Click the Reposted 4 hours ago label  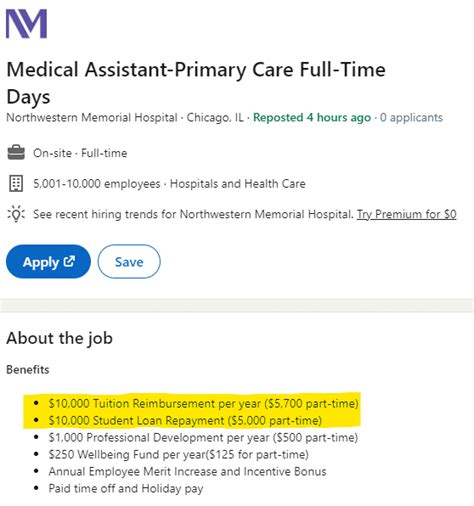click(x=312, y=117)
